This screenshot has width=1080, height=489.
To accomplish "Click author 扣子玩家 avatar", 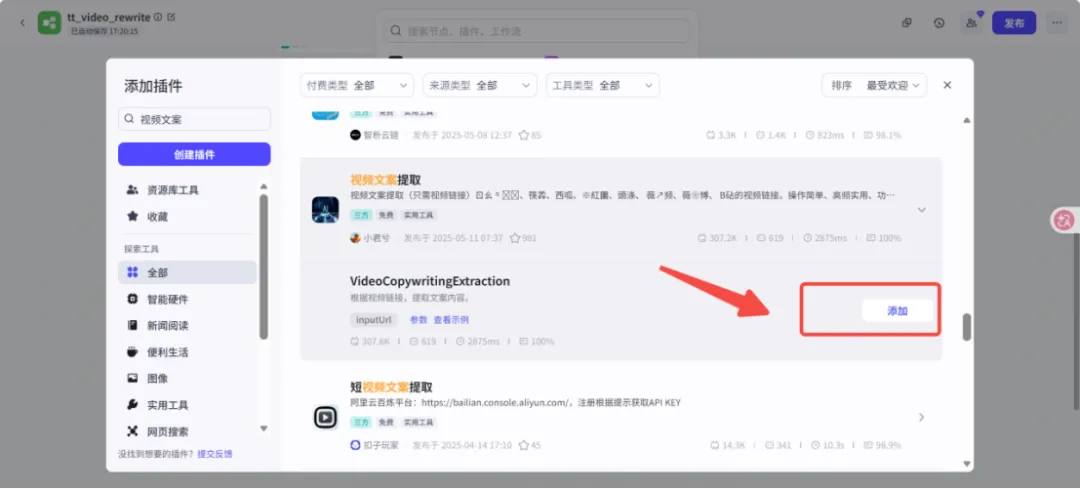I will 355,446.
